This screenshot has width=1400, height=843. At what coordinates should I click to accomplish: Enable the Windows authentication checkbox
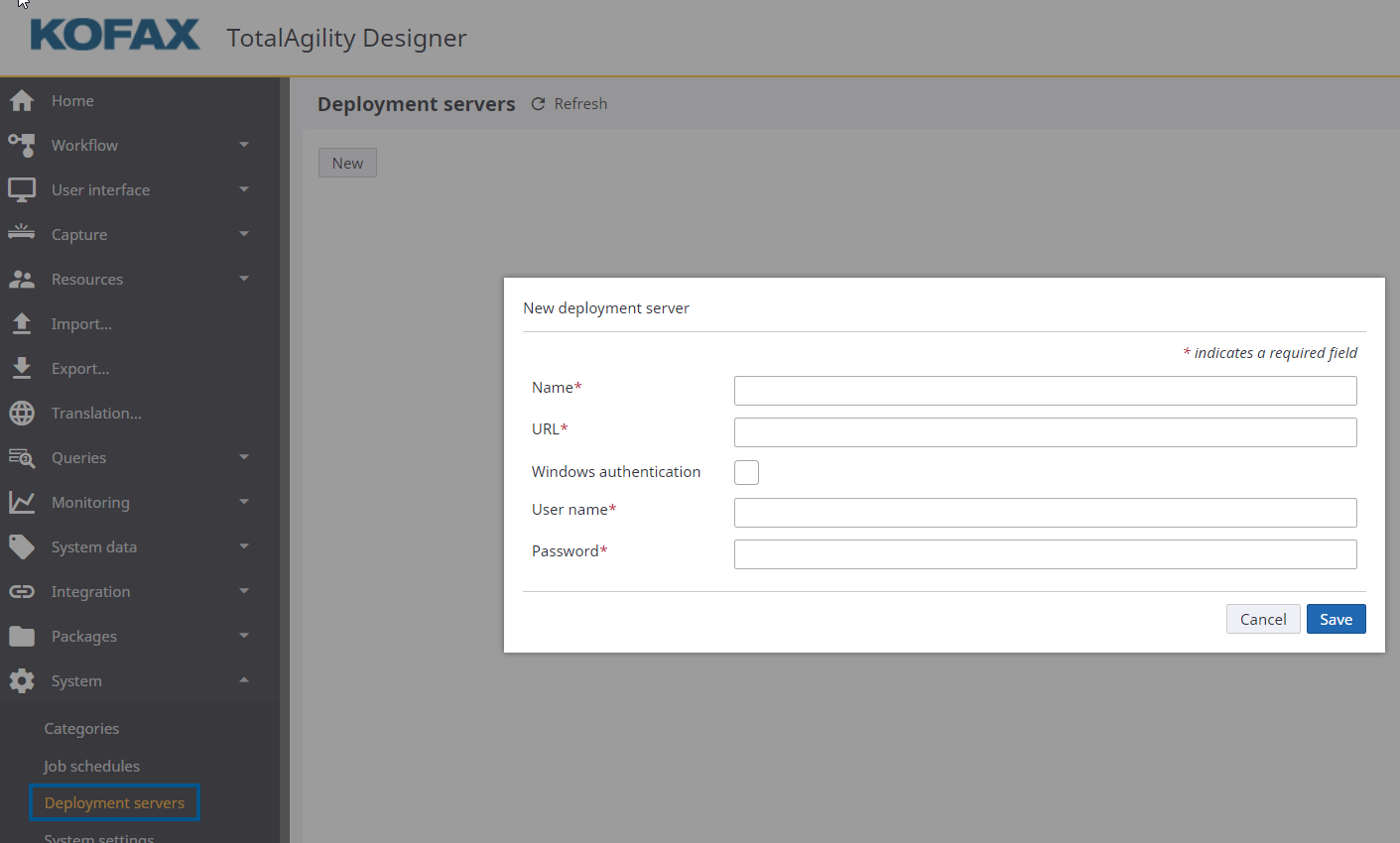746,473
